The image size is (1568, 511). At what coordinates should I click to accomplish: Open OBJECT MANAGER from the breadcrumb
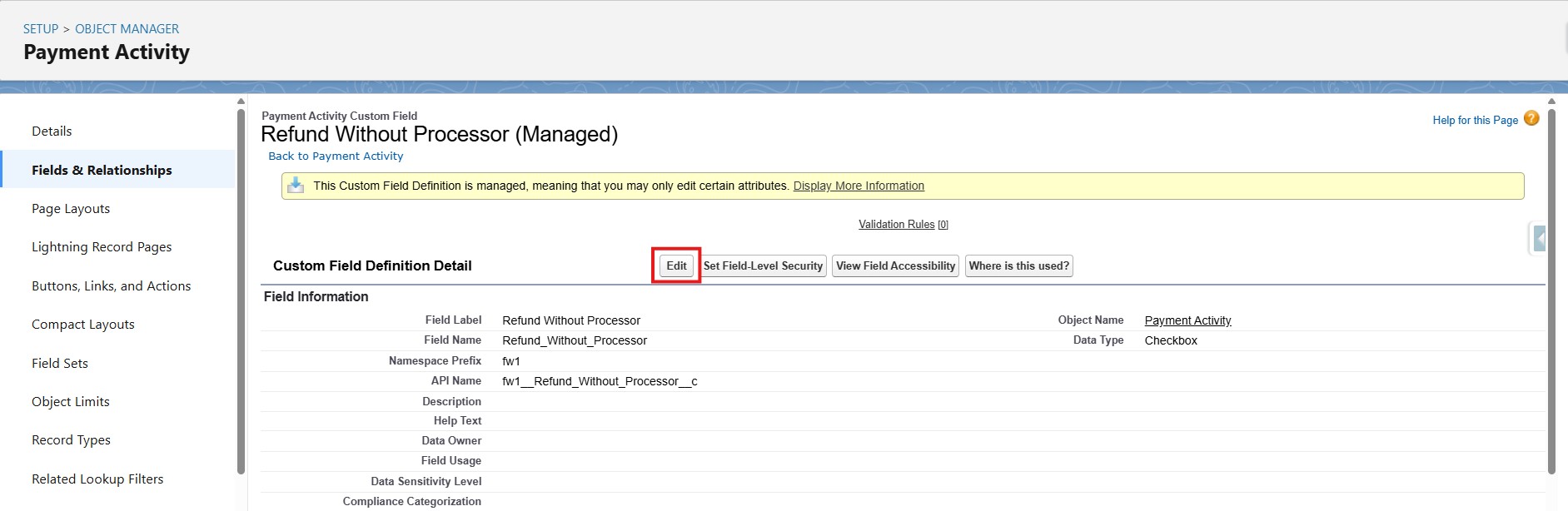coord(127,29)
